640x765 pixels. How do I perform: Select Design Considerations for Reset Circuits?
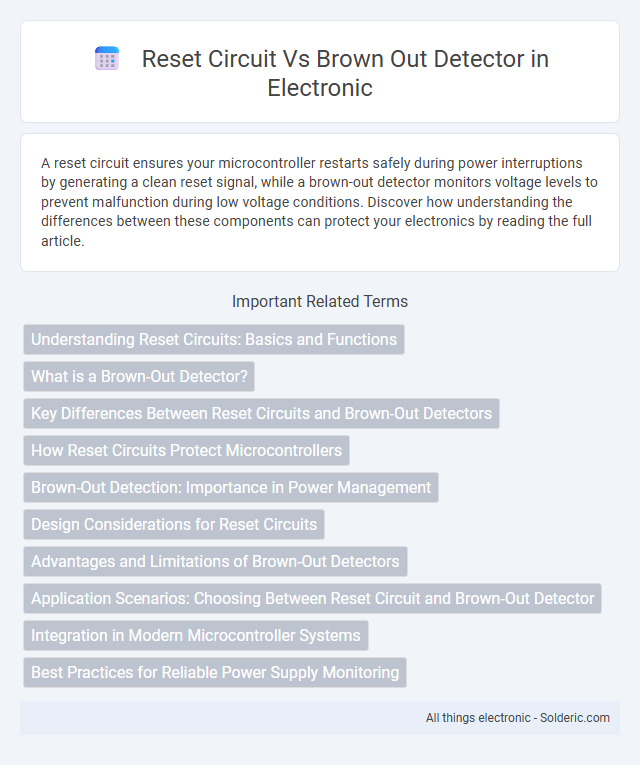[x=174, y=524]
